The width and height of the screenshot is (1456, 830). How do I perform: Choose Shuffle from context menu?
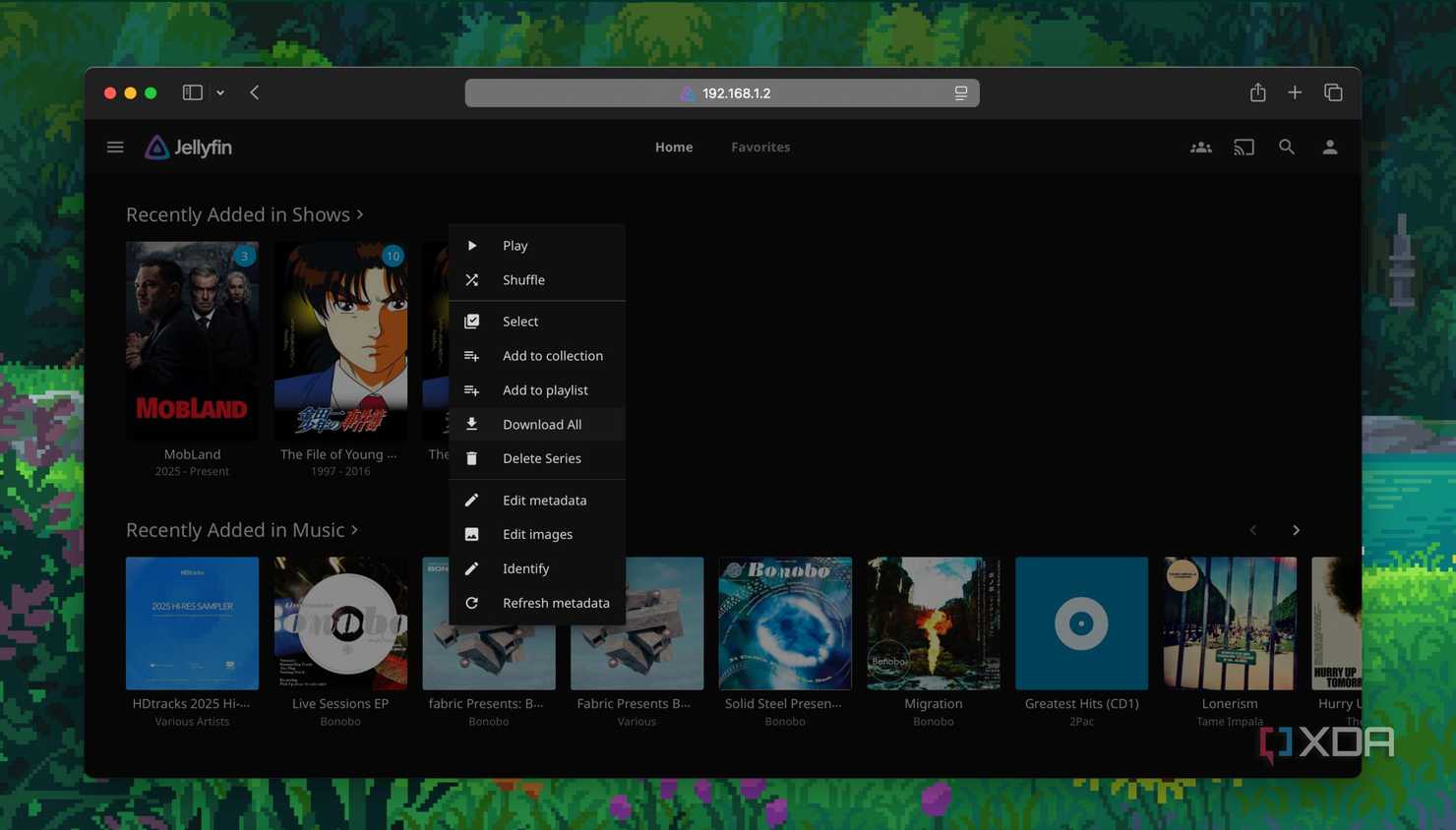tap(537, 280)
